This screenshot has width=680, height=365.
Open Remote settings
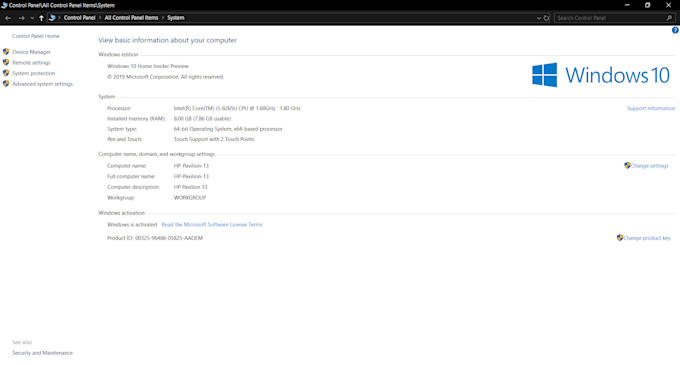coord(31,62)
